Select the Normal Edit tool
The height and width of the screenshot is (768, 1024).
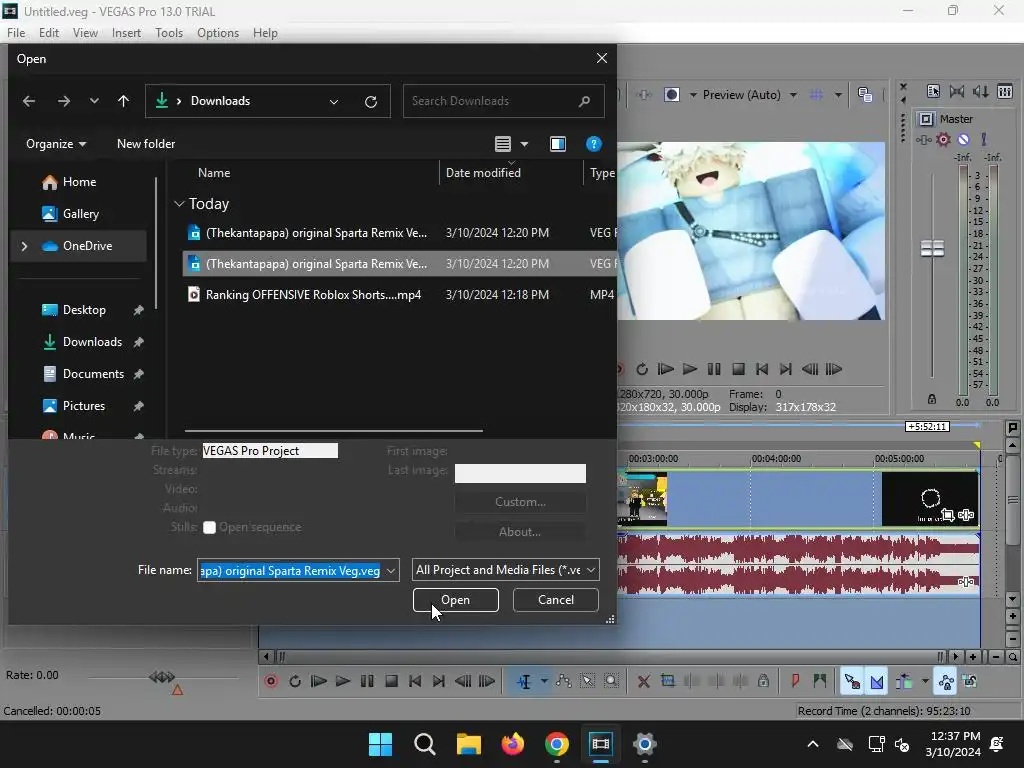click(x=524, y=681)
